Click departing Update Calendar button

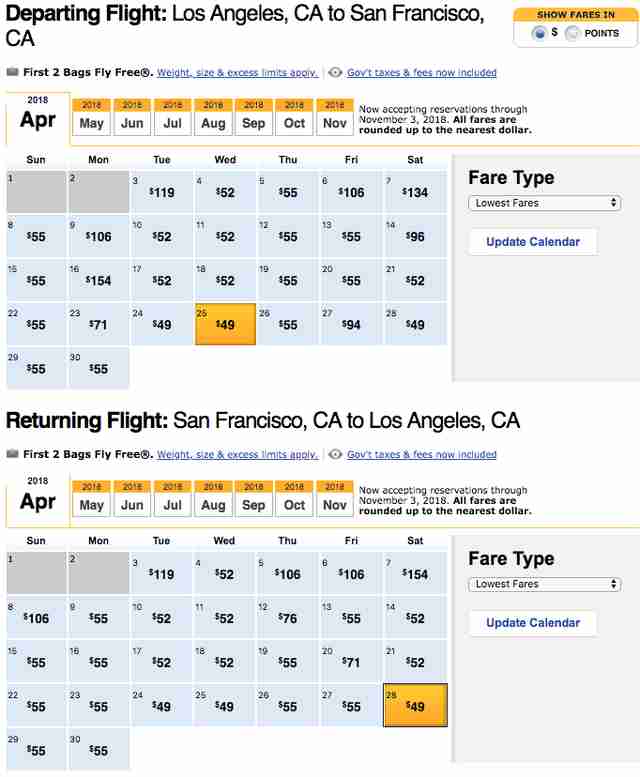coord(533,242)
